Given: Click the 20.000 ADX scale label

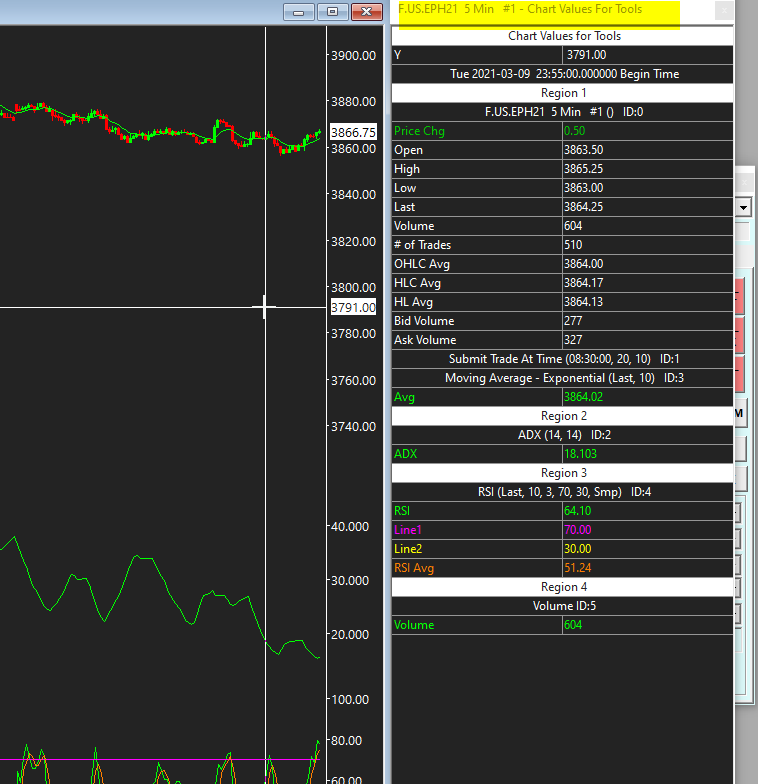Looking at the screenshot, I should [350, 634].
